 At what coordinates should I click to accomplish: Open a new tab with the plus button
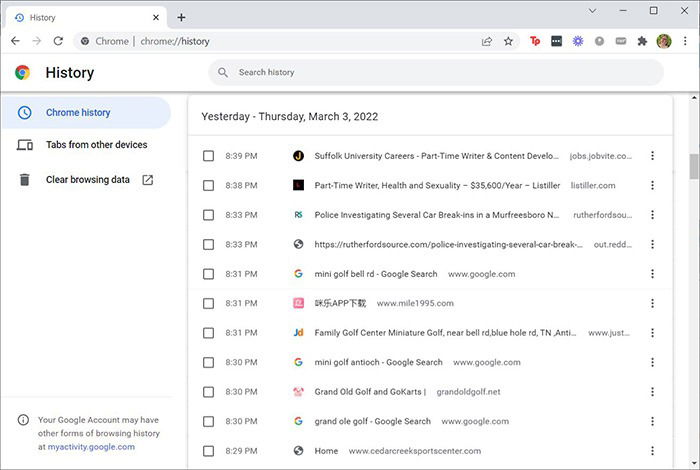point(181,17)
